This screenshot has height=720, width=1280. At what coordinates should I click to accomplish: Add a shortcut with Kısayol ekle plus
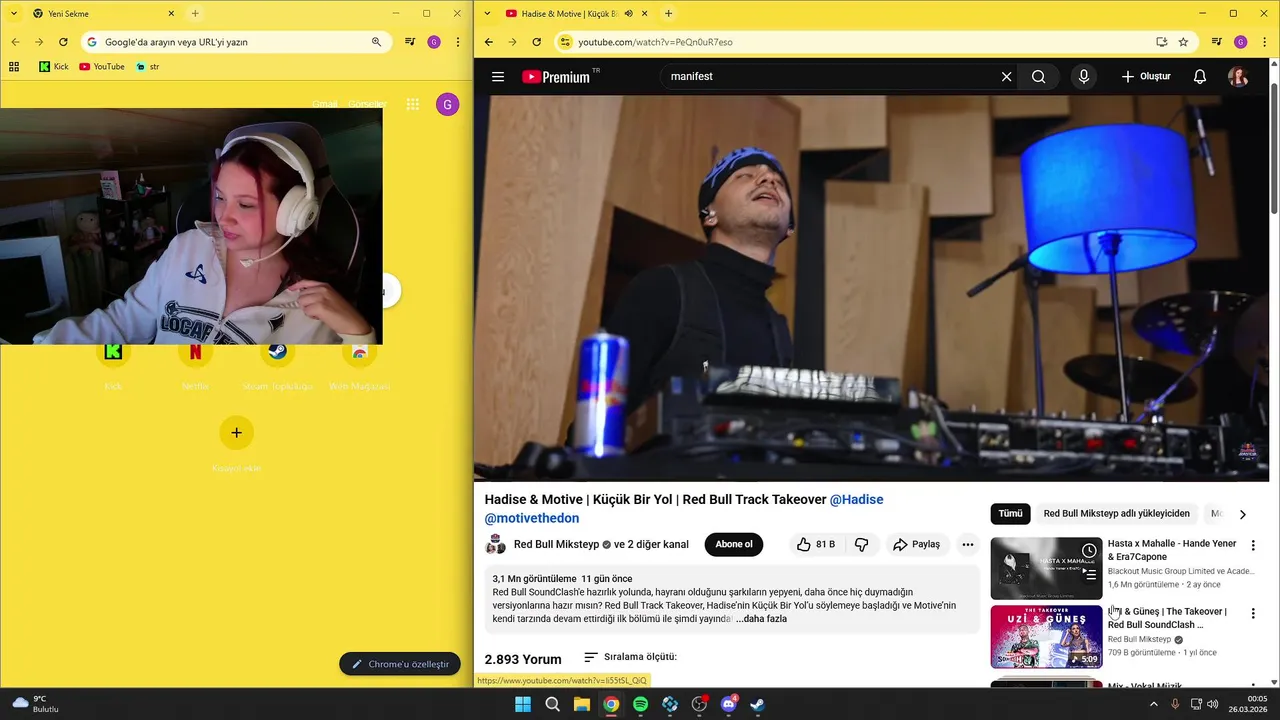236,433
